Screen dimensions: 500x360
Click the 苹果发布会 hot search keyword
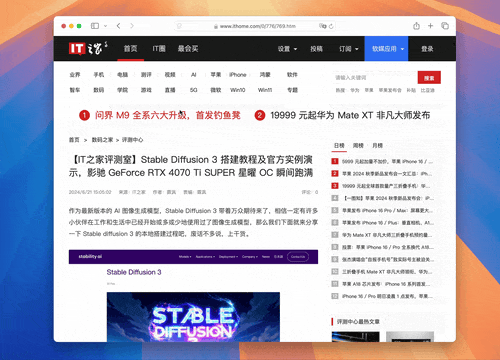tap(390, 90)
